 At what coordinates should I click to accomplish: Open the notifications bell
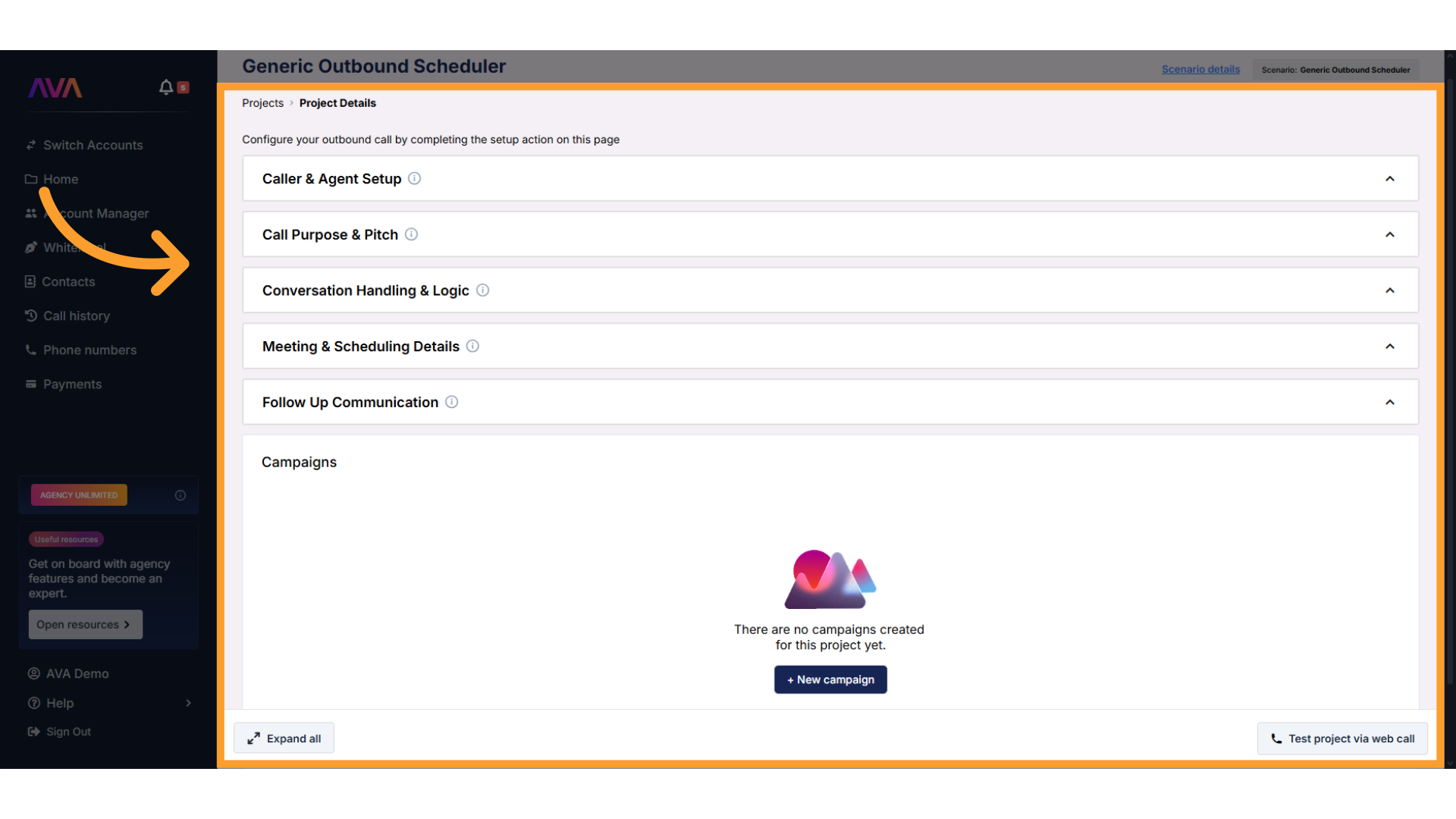pyautogui.click(x=166, y=87)
